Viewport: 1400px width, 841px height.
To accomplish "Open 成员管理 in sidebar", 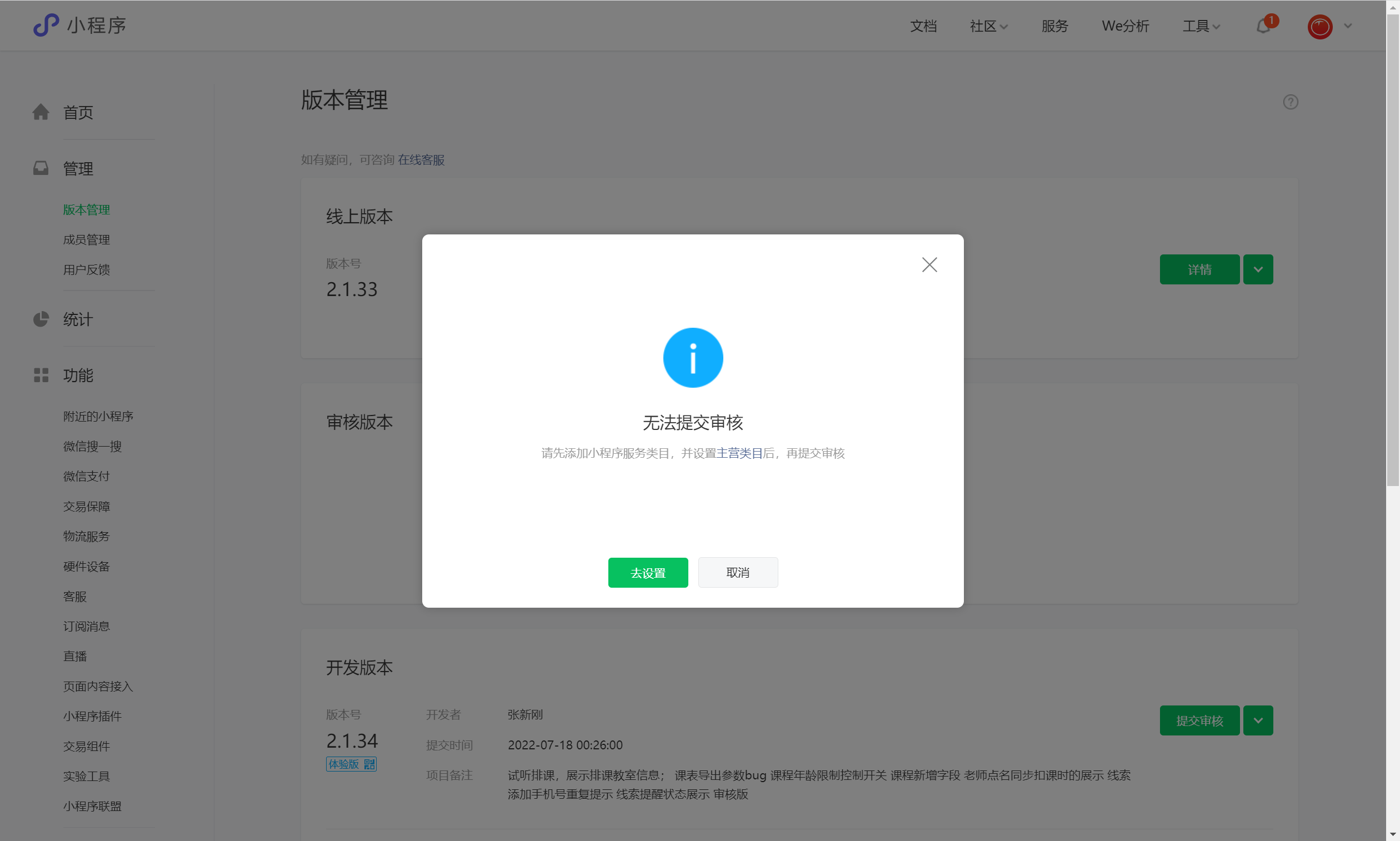I will [x=86, y=240].
